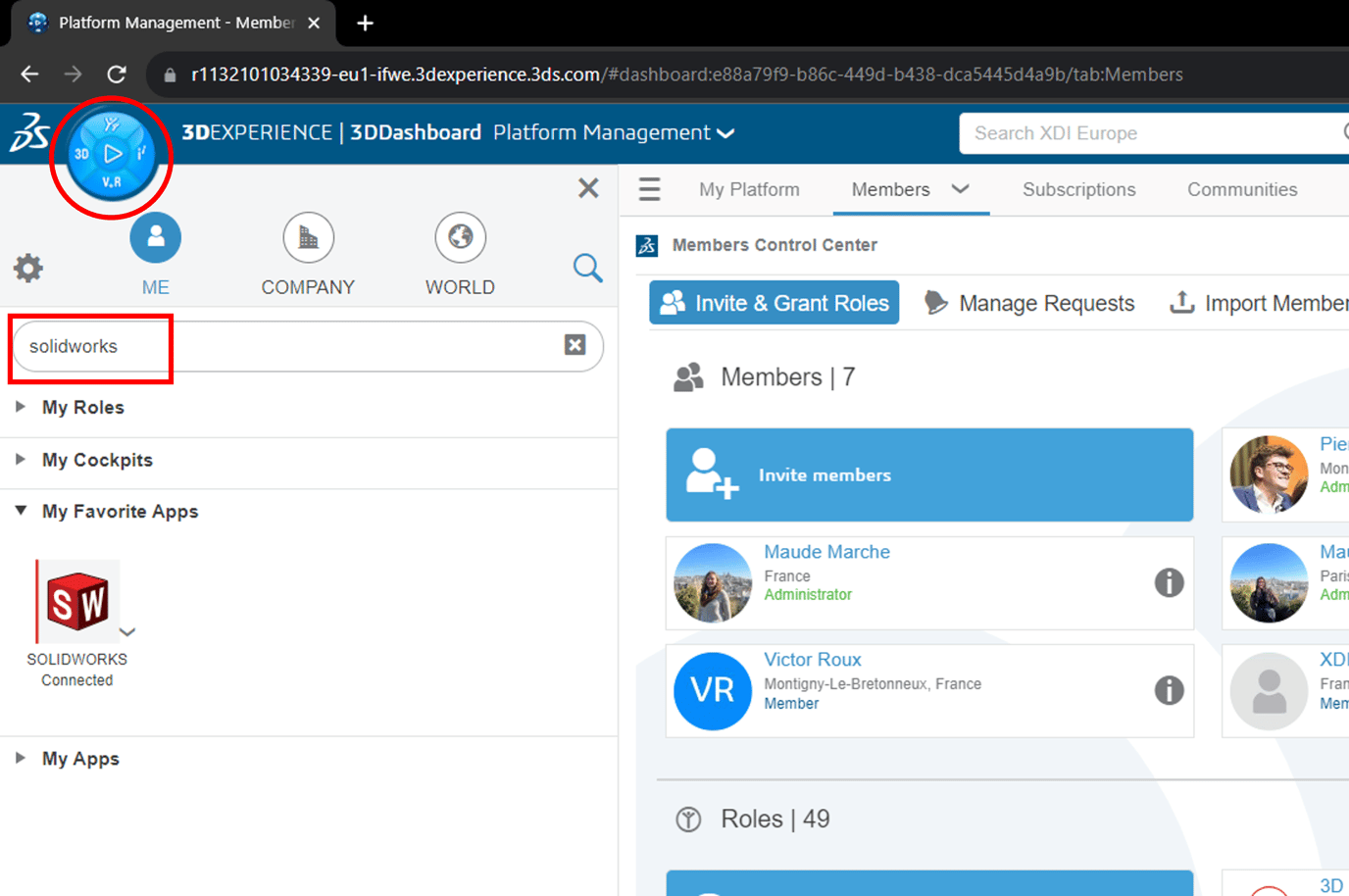
Task: Clear the solidworks search text
Action: coord(575,345)
